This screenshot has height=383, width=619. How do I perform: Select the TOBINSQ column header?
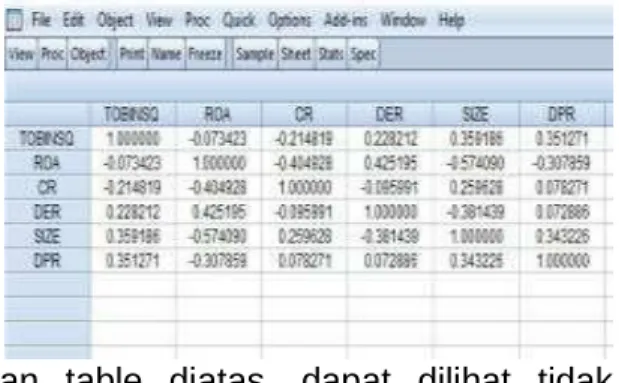point(132,115)
